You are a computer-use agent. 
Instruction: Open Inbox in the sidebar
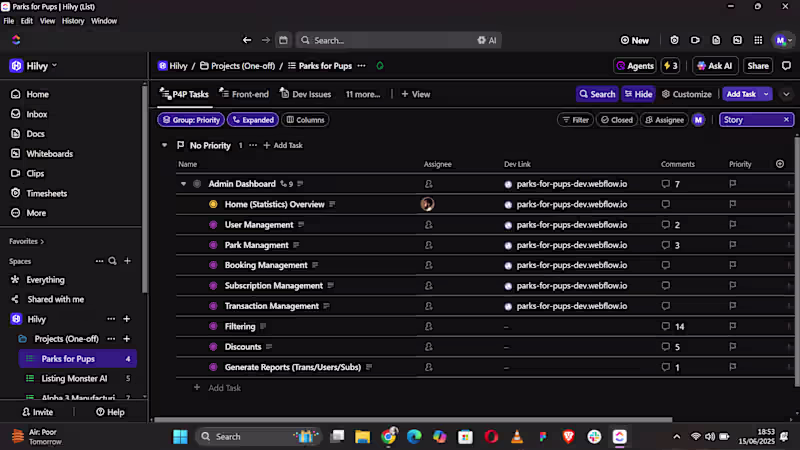point(37,114)
